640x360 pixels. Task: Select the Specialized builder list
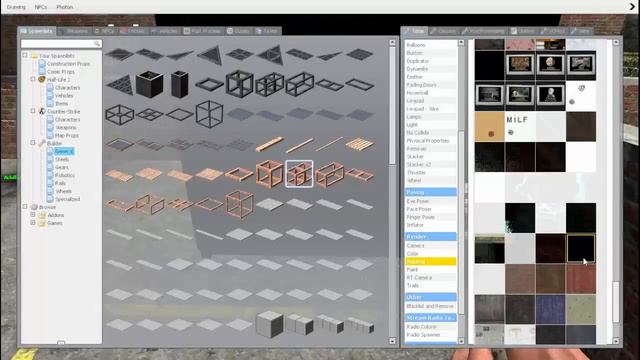click(67, 199)
